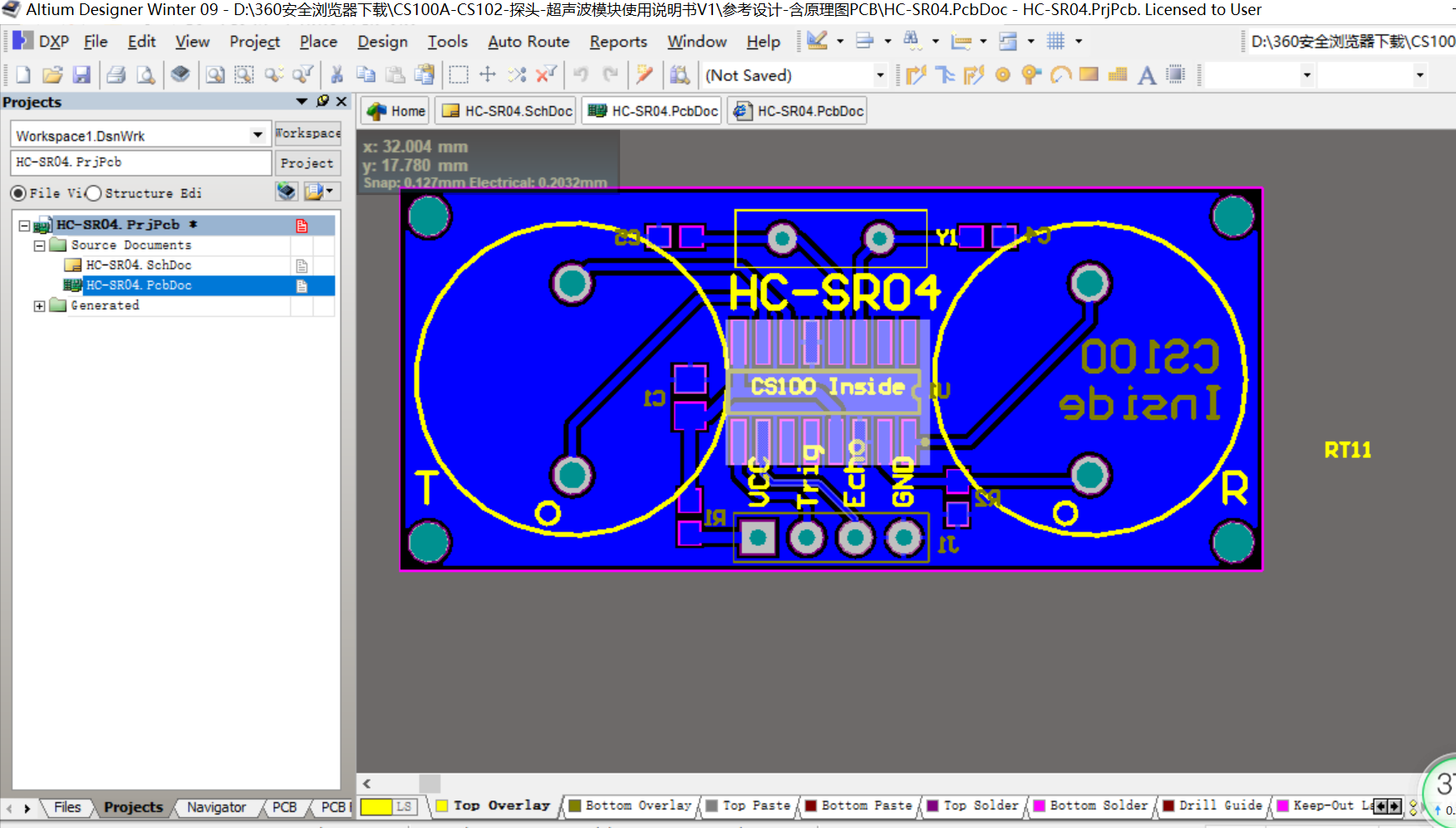Click the New document icon

(23, 75)
